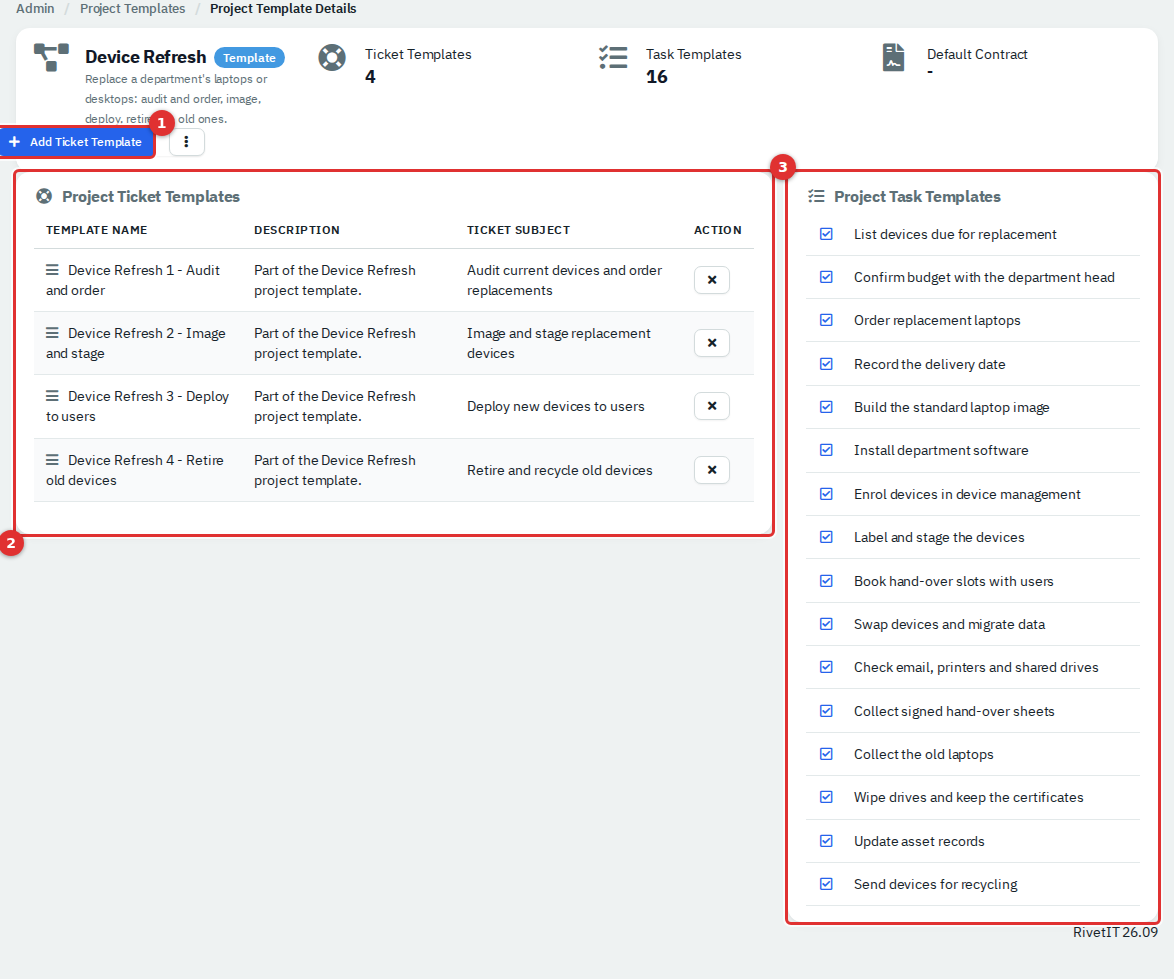Click Project Template Details breadcrumb text
Viewport: 1174px width, 979px height.
click(283, 9)
